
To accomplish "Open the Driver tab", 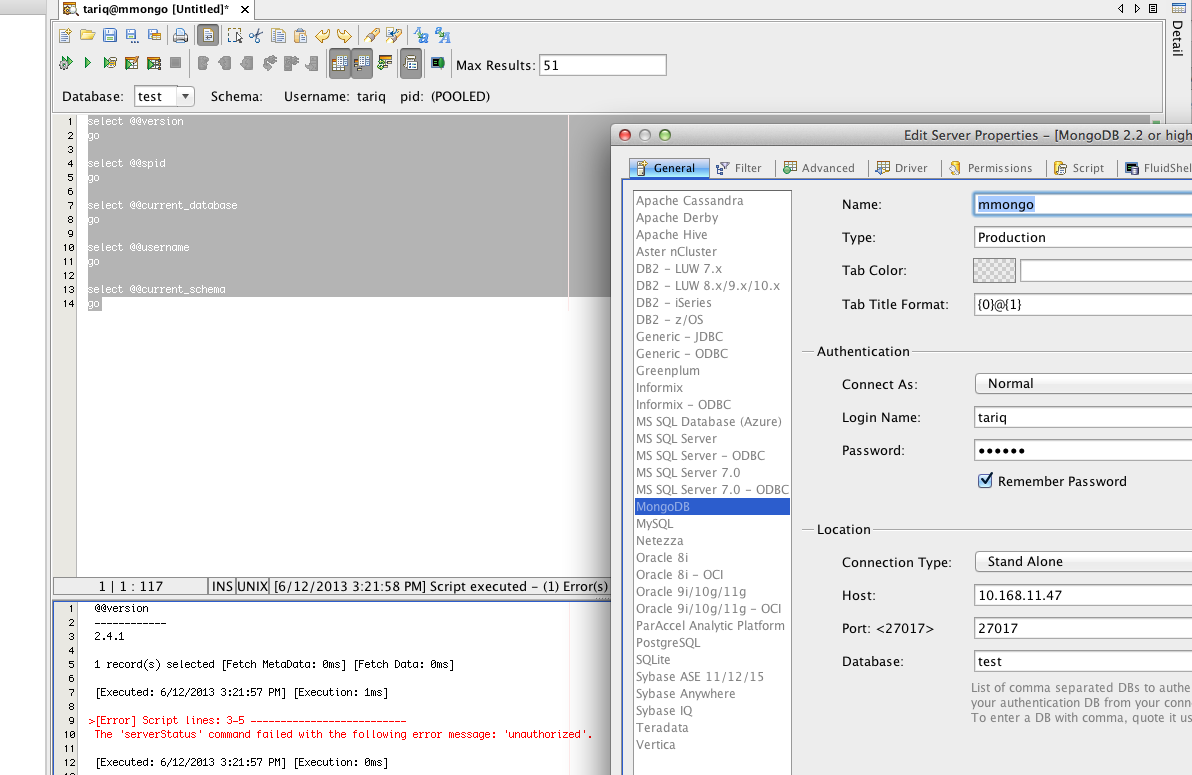I will 902,168.
